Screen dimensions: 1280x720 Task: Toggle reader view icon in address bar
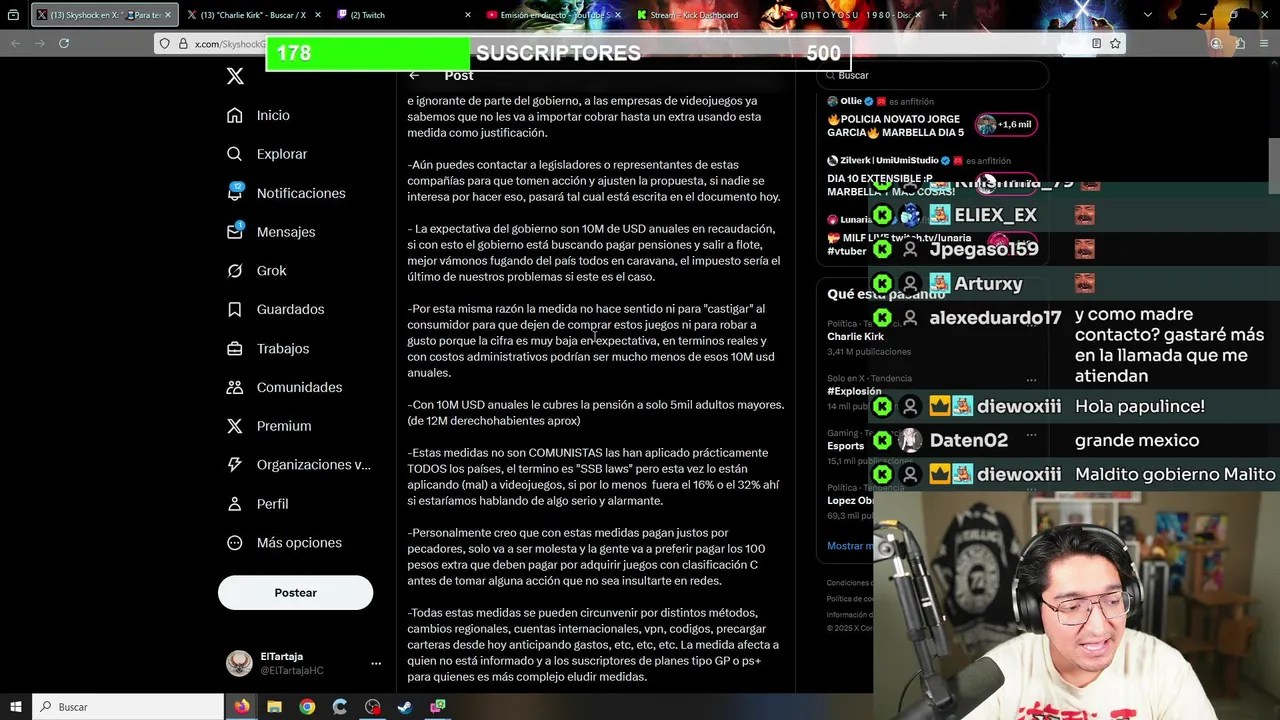click(1097, 43)
